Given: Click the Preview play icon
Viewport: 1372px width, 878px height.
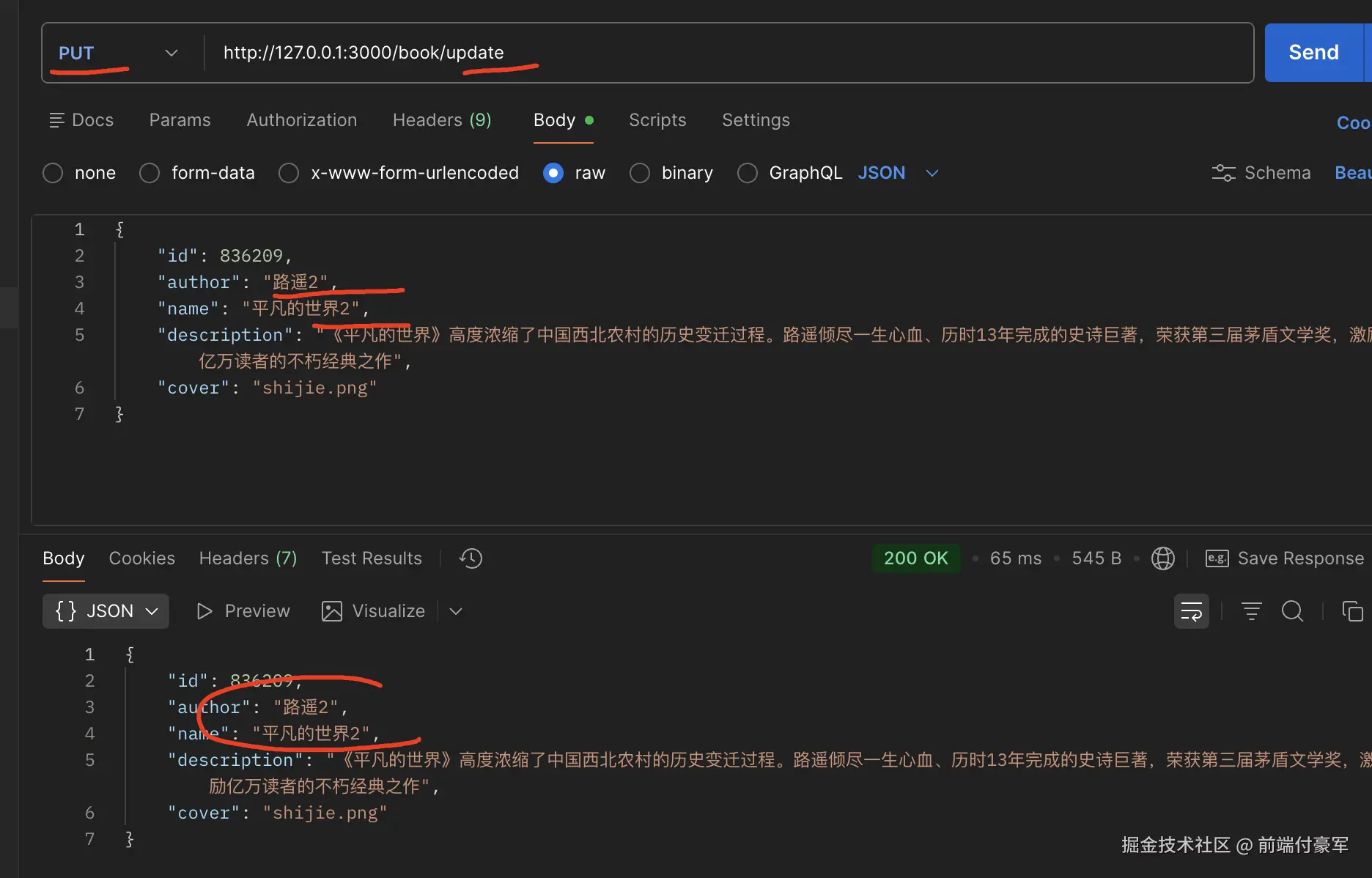Looking at the screenshot, I should click(x=204, y=611).
